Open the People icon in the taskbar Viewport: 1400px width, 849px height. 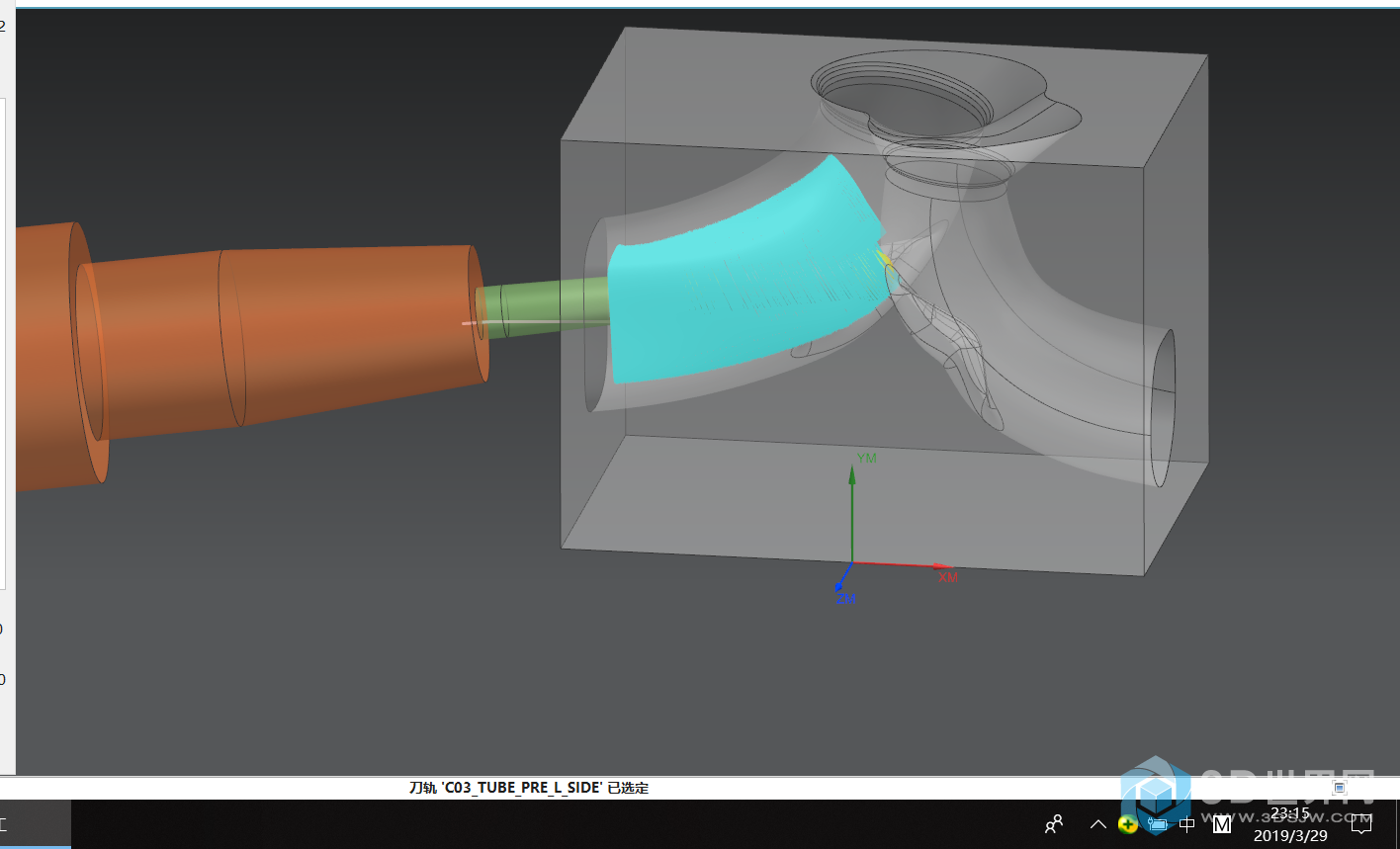(x=1055, y=823)
